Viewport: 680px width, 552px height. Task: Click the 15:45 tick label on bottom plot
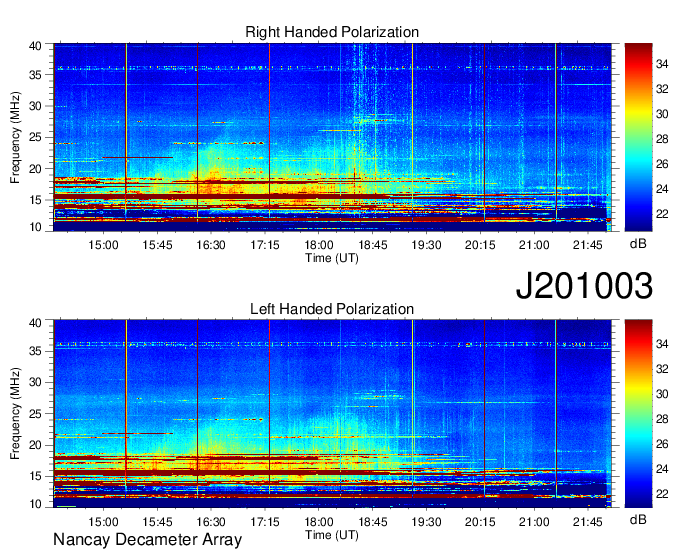(157, 522)
